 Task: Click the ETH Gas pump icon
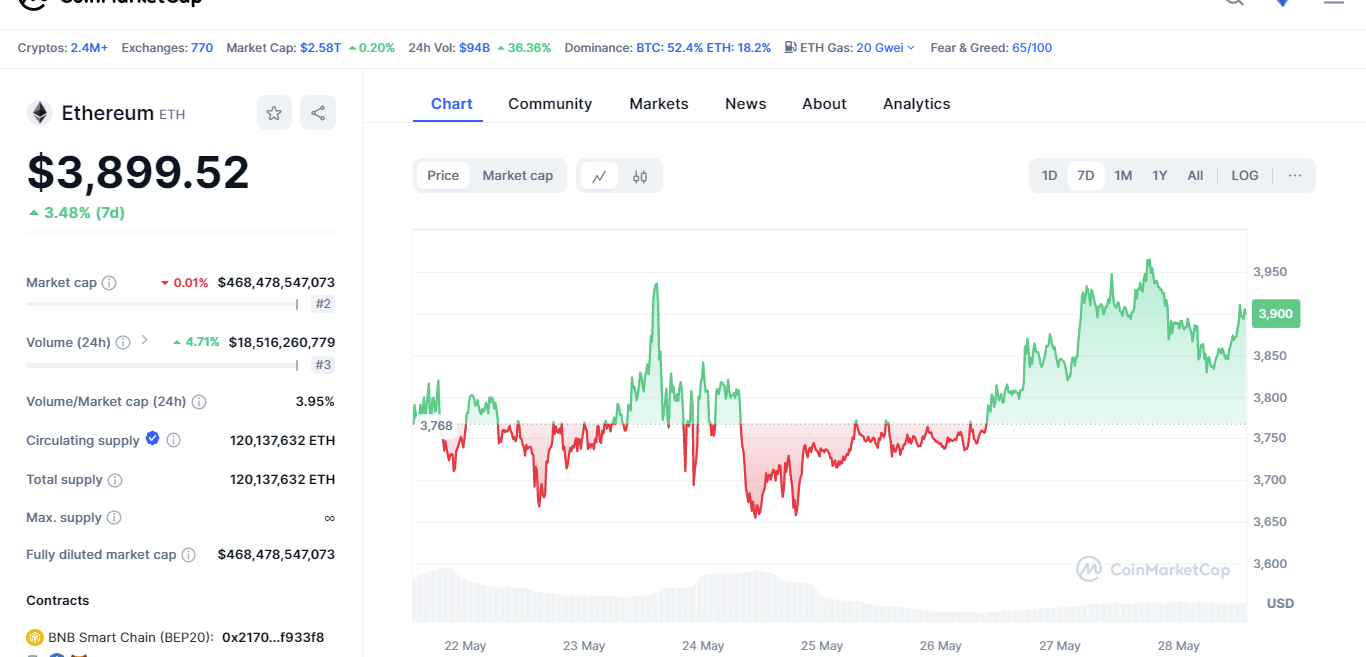click(790, 47)
